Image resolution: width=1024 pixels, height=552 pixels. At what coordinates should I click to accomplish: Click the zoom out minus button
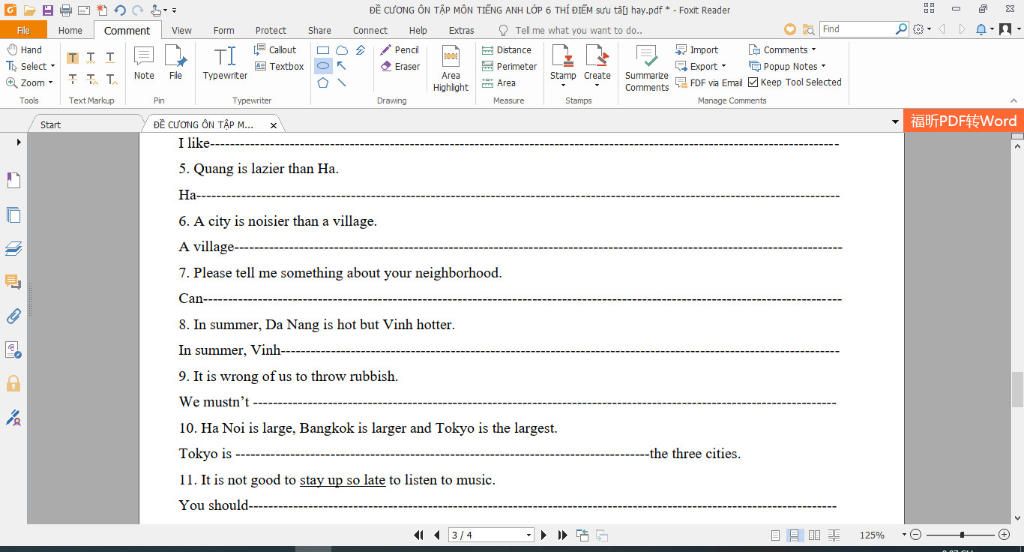click(x=916, y=535)
